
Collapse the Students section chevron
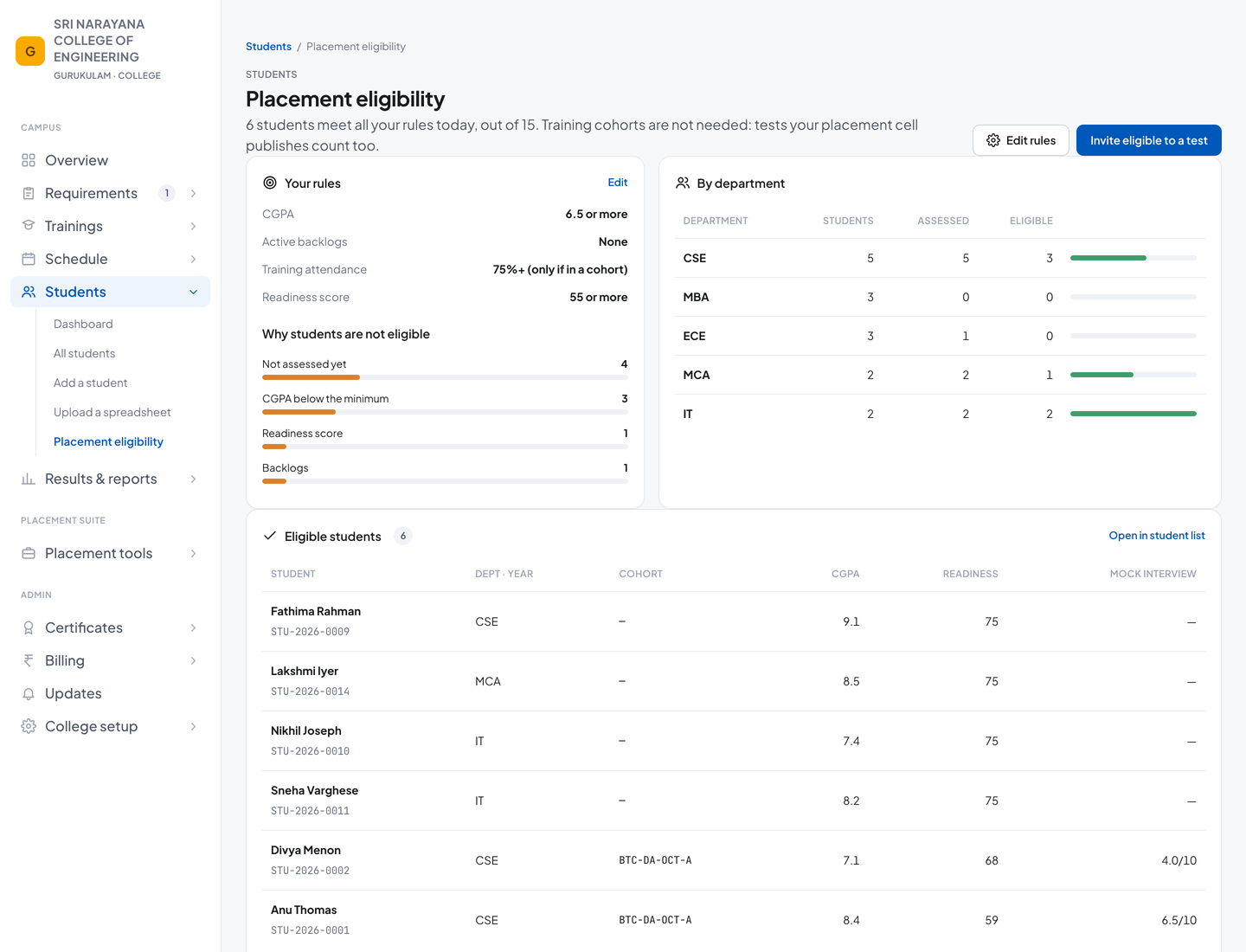[x=193, y=292]
